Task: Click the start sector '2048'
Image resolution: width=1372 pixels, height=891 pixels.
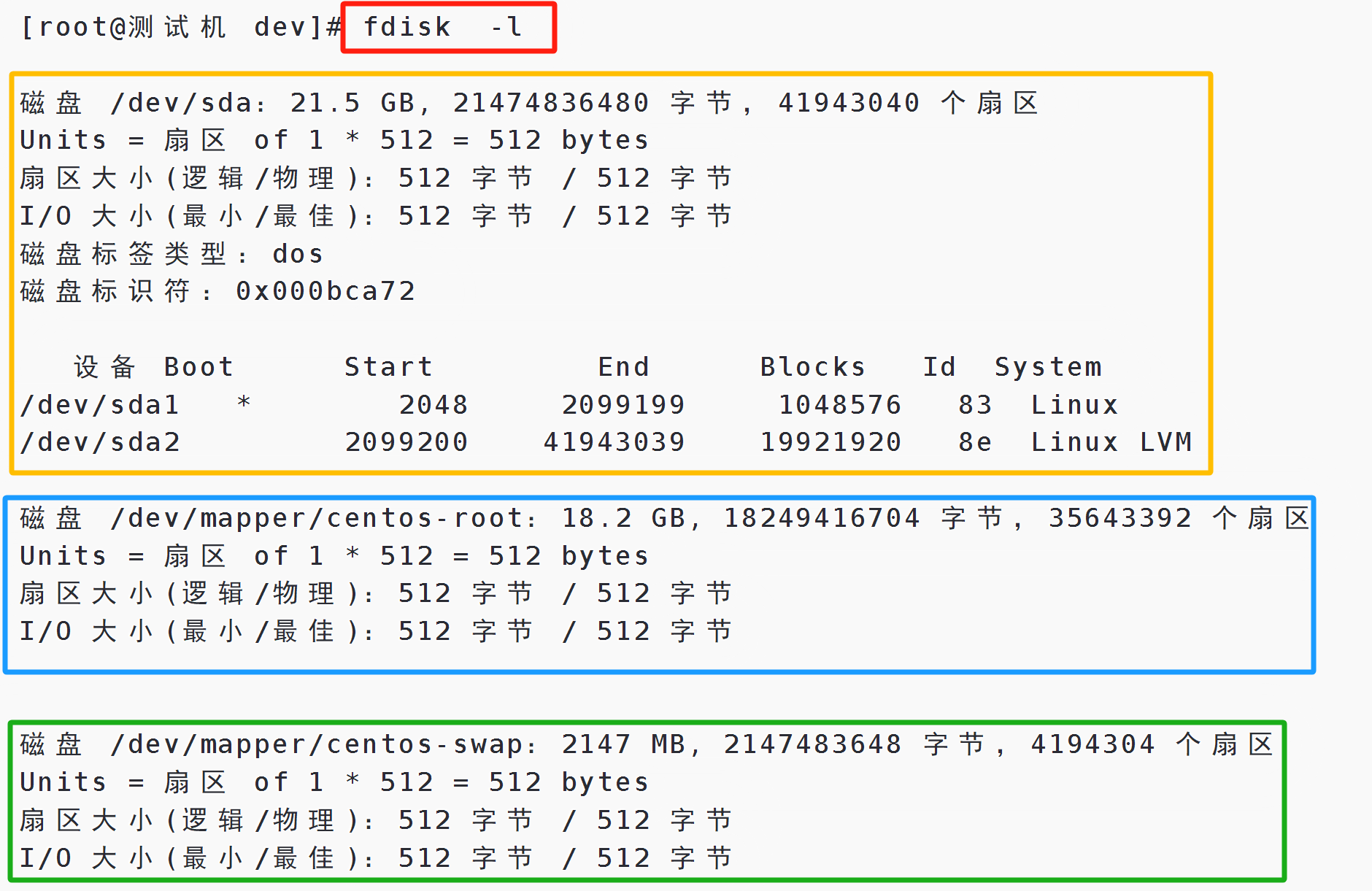Action: (433, 405)
